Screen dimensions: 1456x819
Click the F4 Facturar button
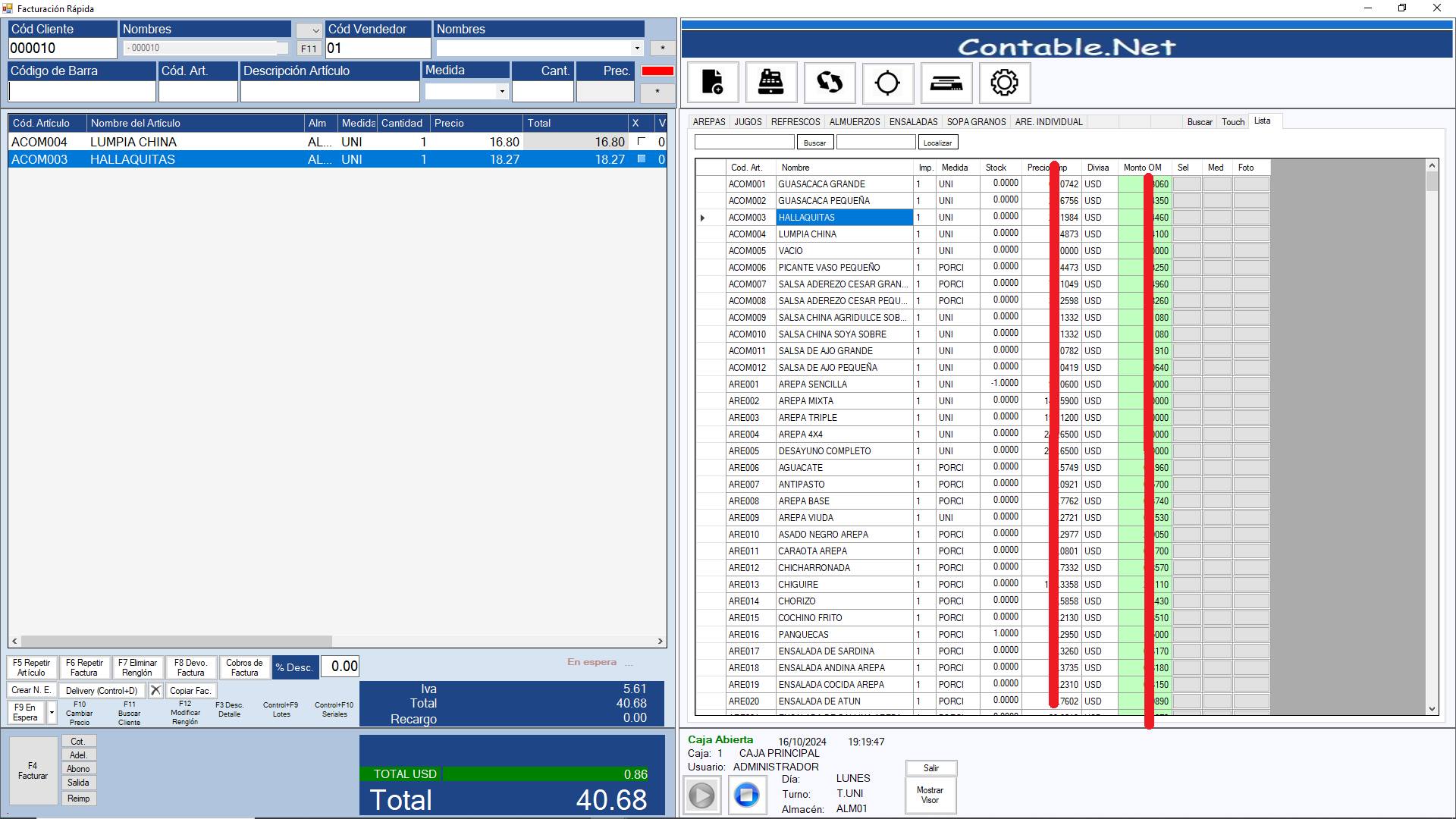pyautogui.click(x=33, y=770)
